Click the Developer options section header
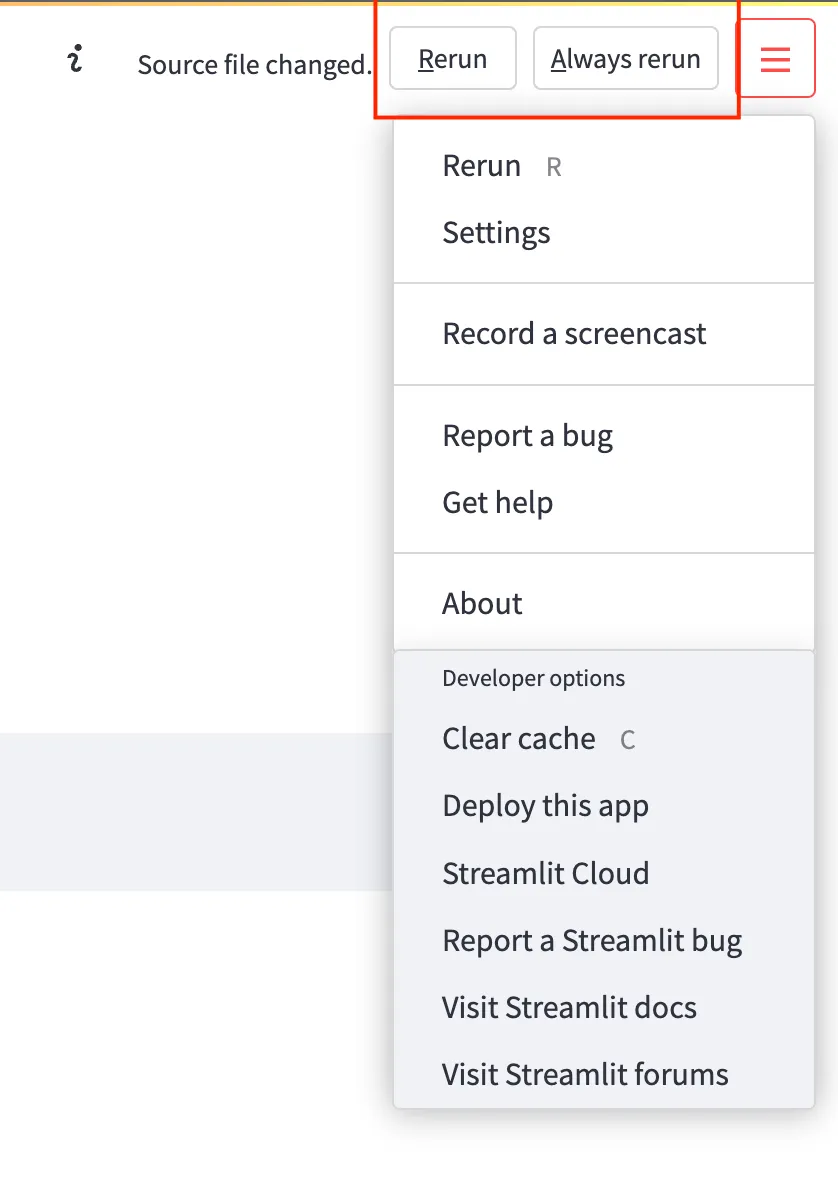 [533, 679]
